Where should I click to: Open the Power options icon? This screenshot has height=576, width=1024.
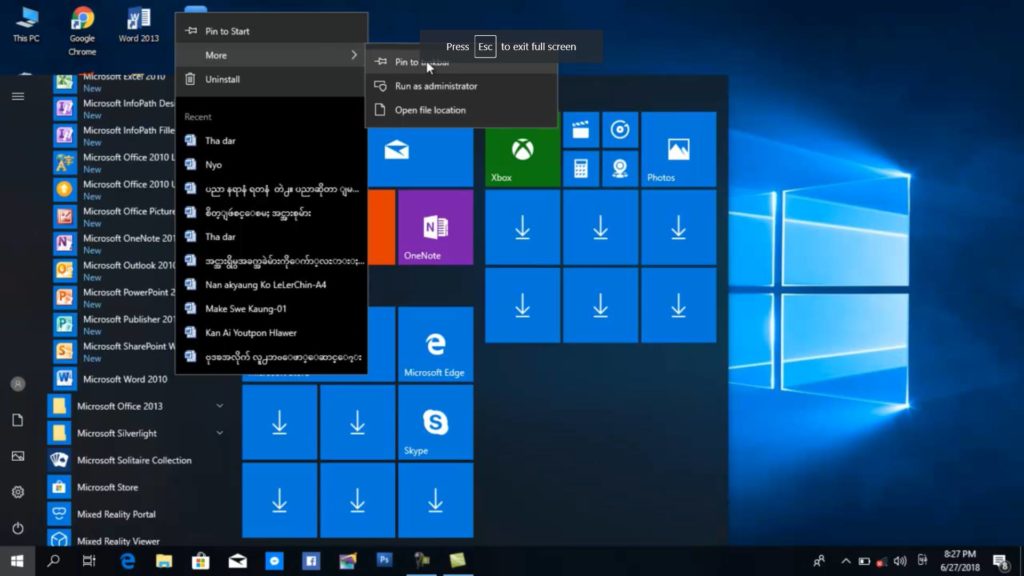pos(18,528)
